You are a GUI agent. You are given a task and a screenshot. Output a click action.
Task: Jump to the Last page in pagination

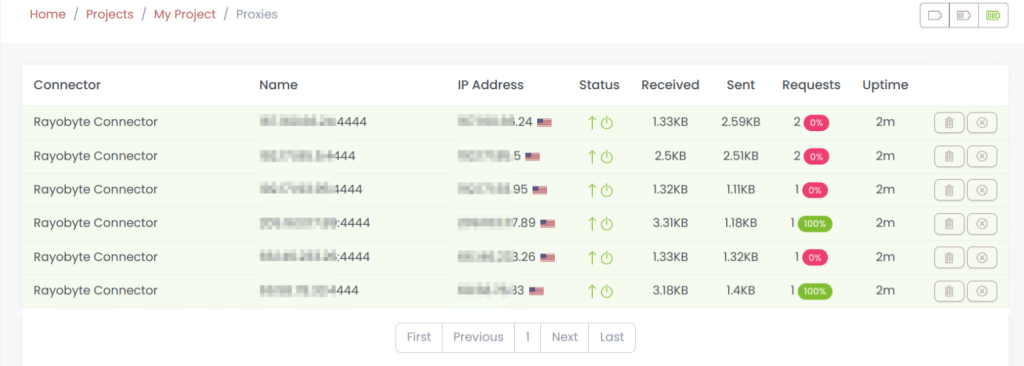tap(612, 337)
